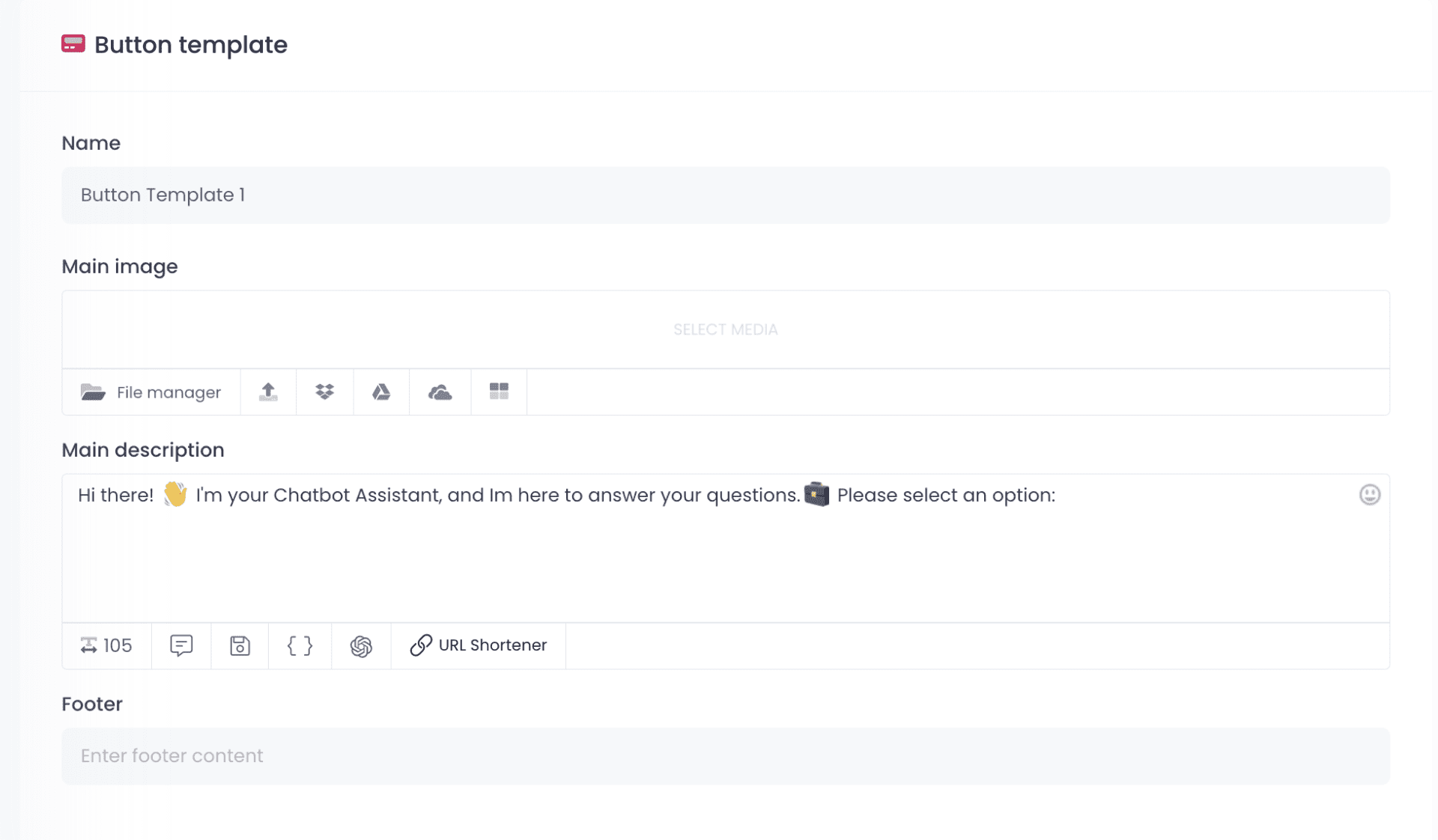Image resolution: width=1438 pixels, height=840 pixels.
Task: Click the red Button template header icon
Action: point(73,44)
